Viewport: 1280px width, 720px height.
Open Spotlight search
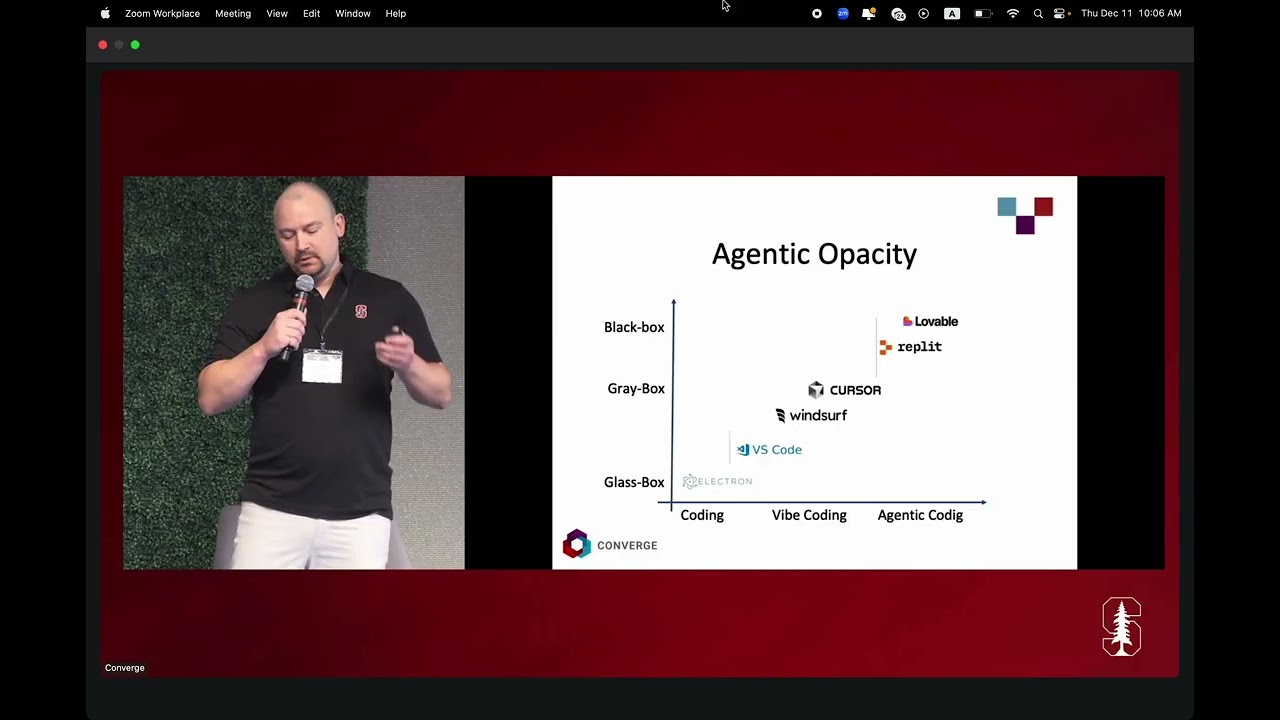[x=1038, y=13]
